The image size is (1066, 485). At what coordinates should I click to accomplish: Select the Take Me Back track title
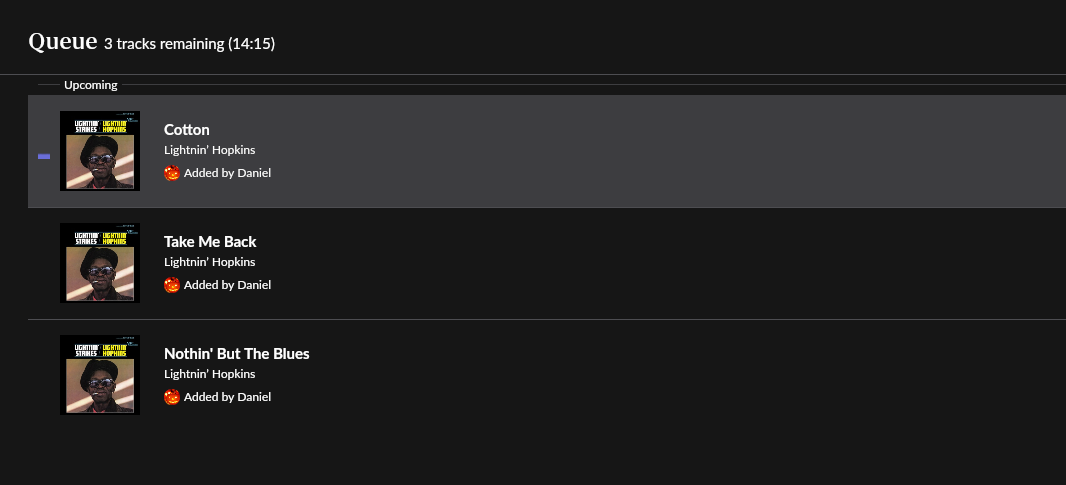tap(210, 241)
